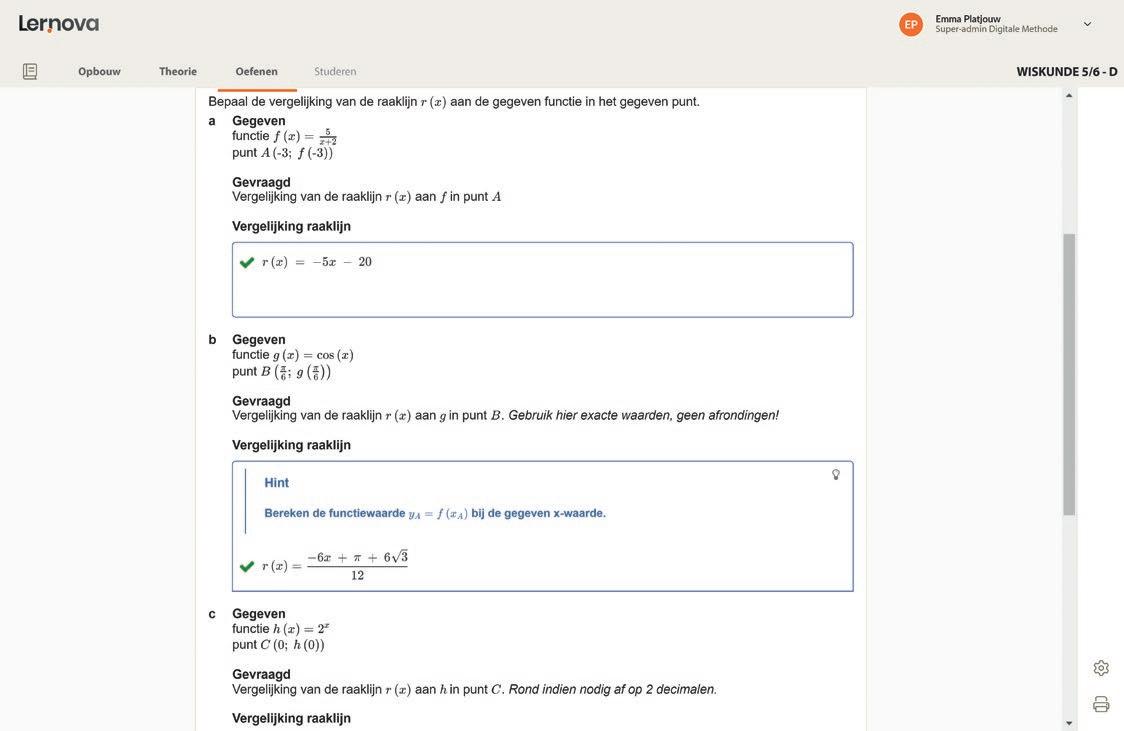Click green checkmark in answer b
This screenshot has width=1124, height=731.
coord(247,566)
